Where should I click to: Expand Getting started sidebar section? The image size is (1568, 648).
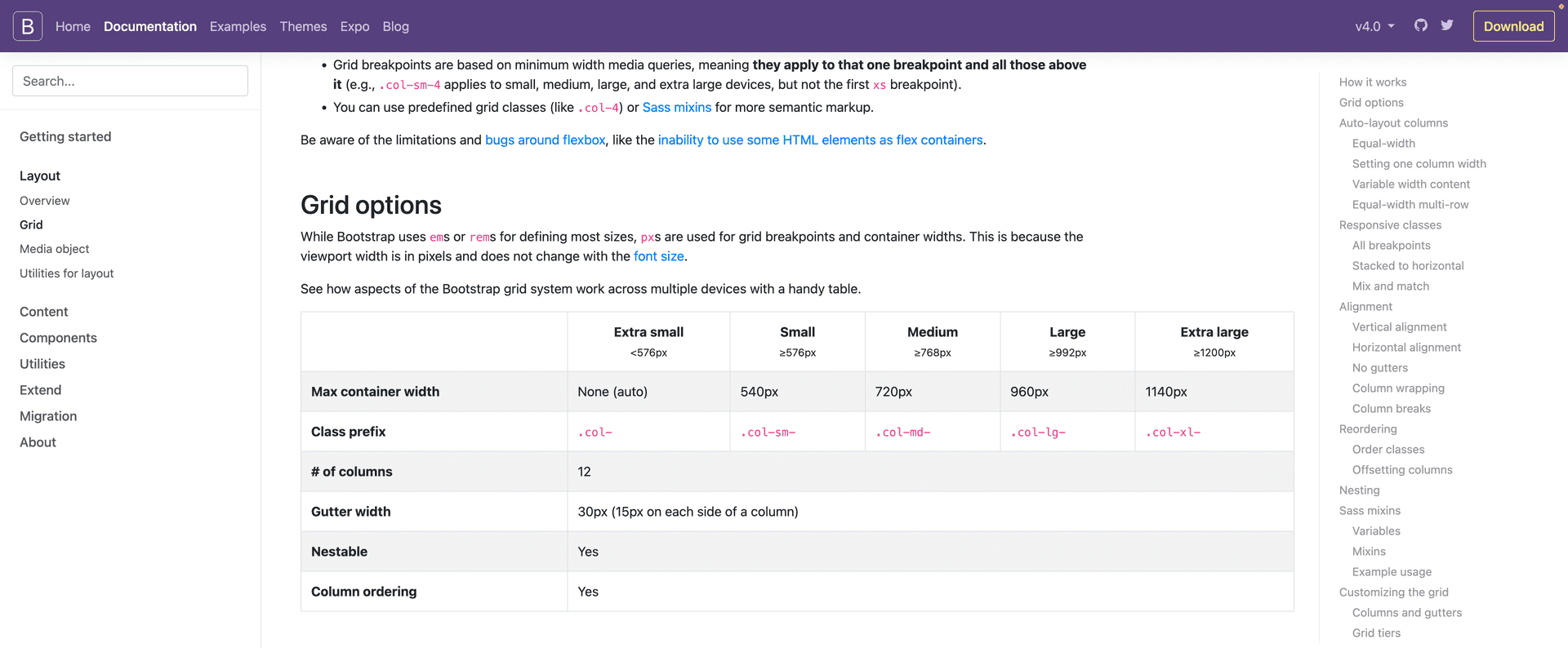[65, 136]
